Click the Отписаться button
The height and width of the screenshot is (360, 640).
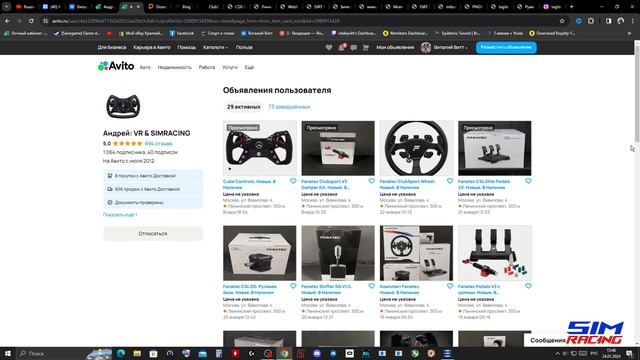coord(153,233)
